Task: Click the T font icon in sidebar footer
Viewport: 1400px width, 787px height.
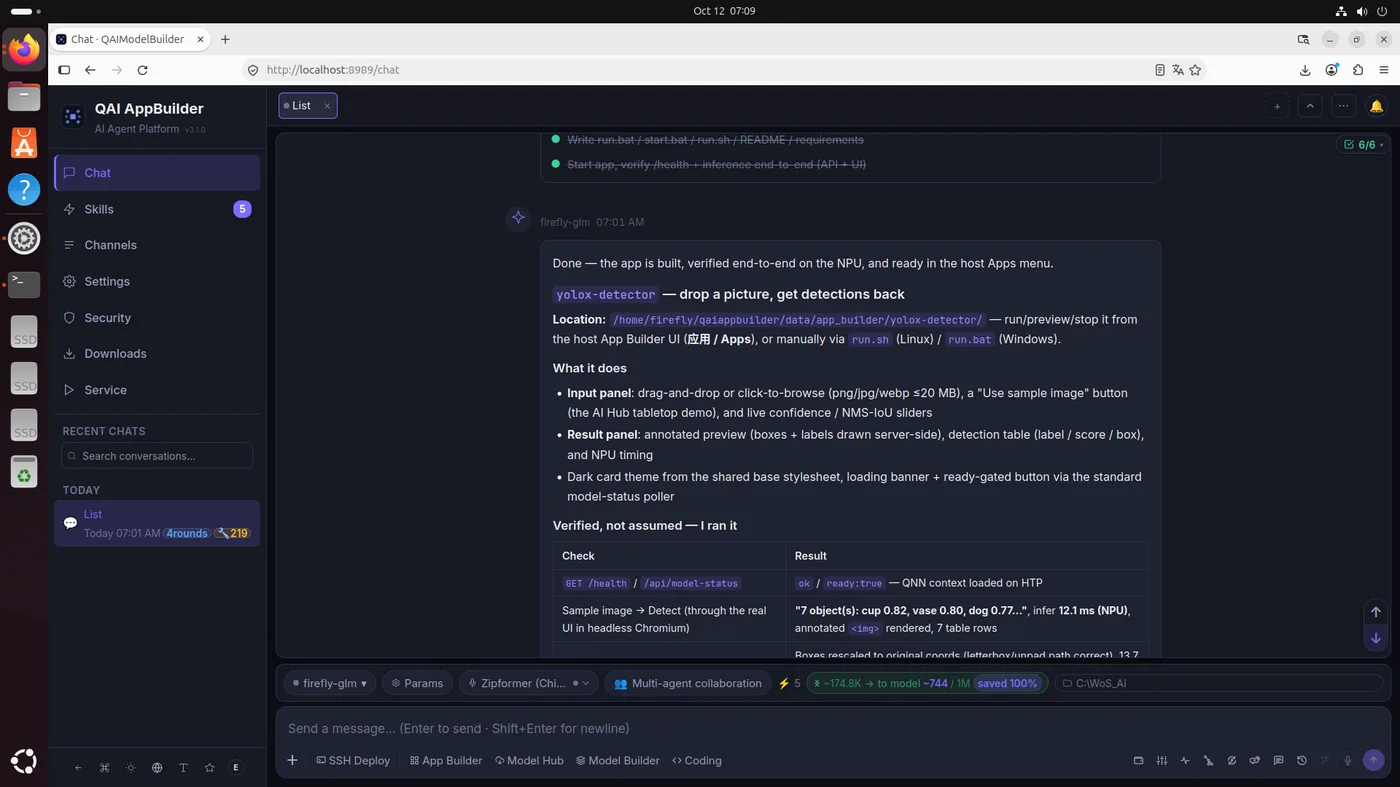Action: [183, 768]
